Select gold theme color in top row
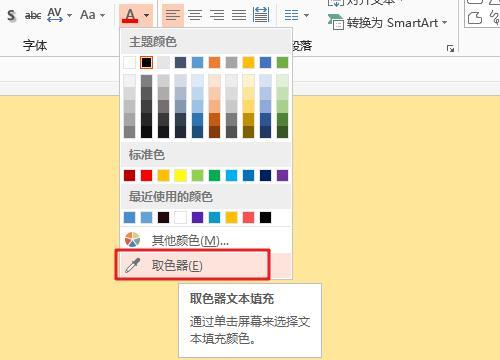 248,62
